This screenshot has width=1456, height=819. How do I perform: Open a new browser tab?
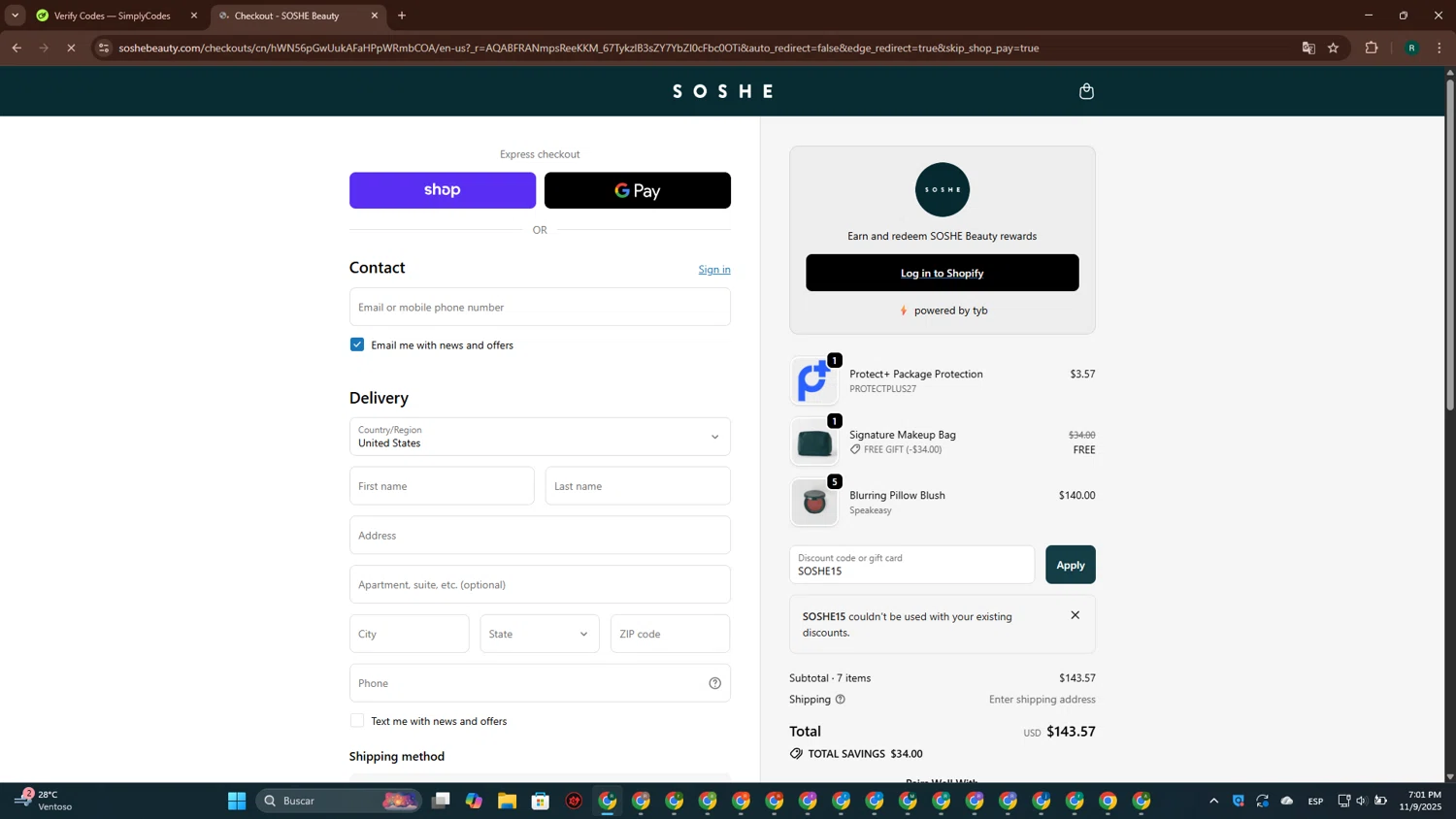click(x=402, y=16)
